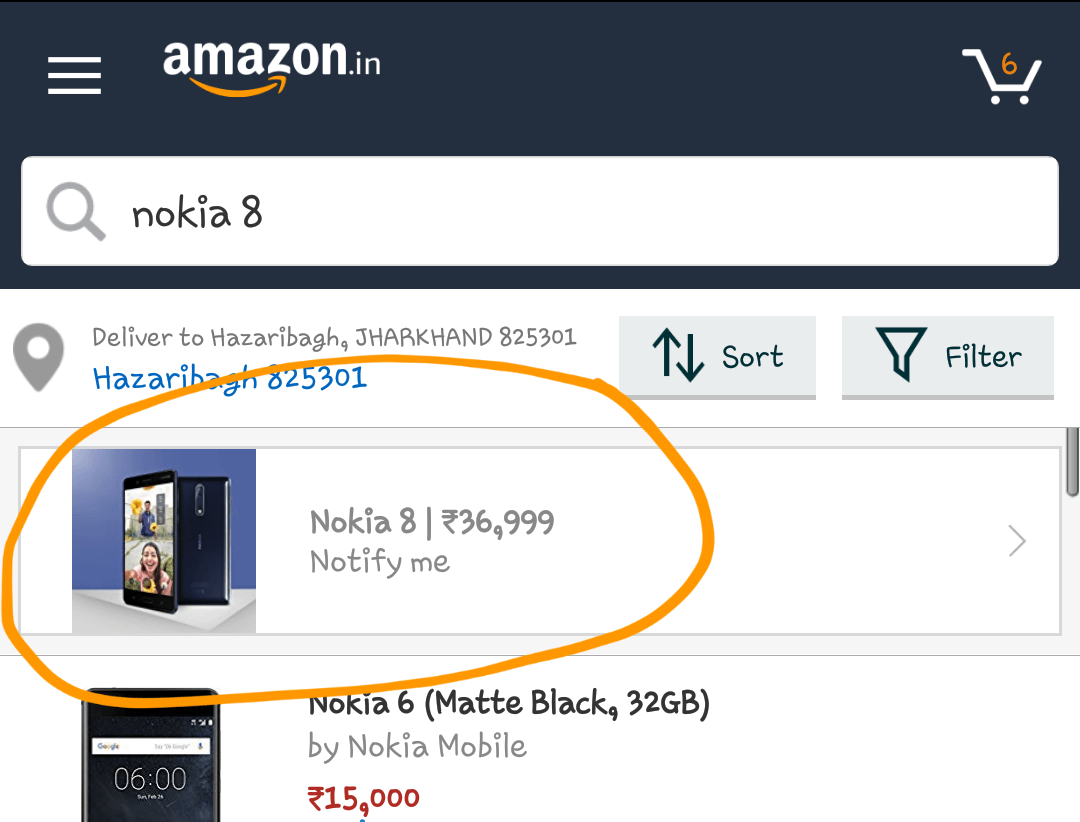The width and height of the screenshot is (1080, 822).
Task: Click the Sort up-down arrows icon
Action: click(x=678, y=355)
